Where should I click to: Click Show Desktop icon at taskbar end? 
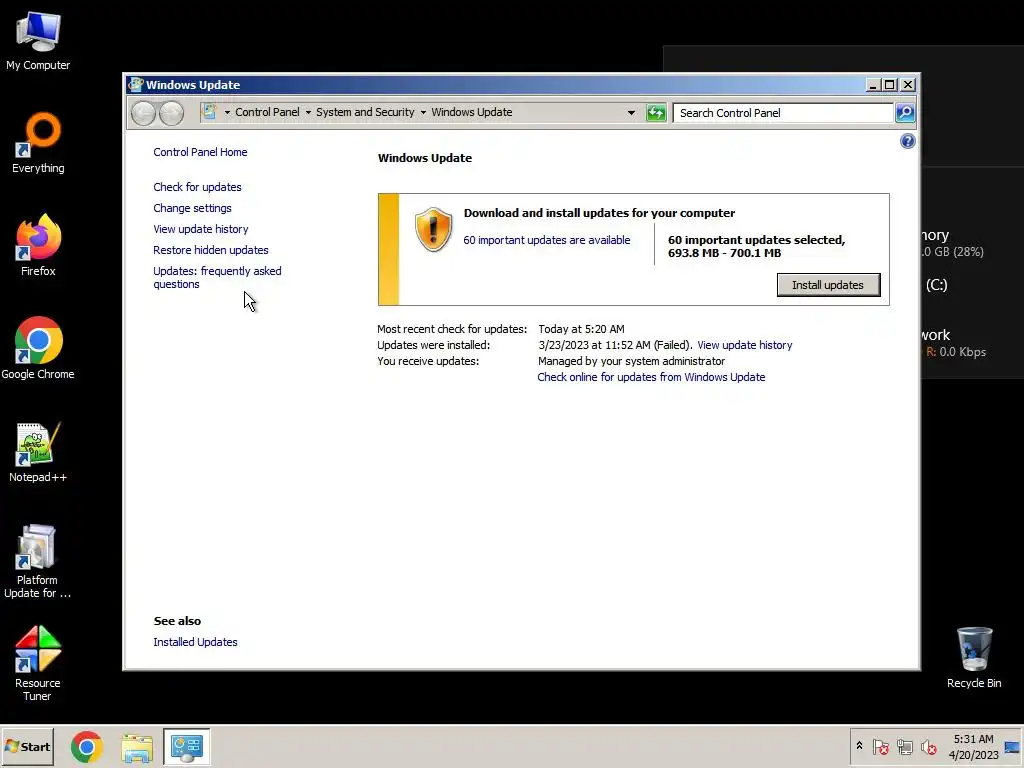pyautogui.click(x=1013, y=746)
